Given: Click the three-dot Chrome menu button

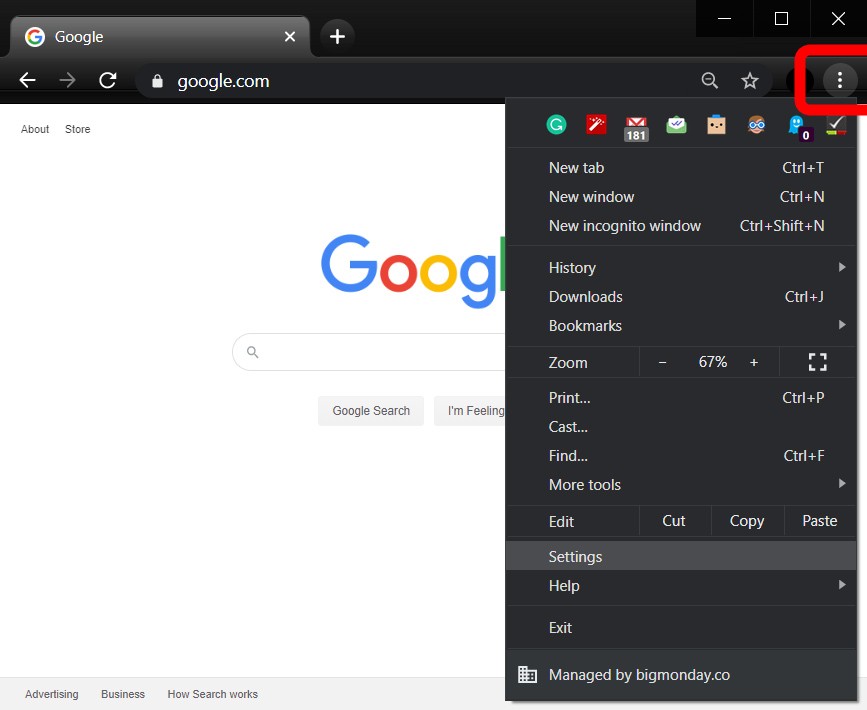Looking at the screenshot, I should click(x=839, y=80).
